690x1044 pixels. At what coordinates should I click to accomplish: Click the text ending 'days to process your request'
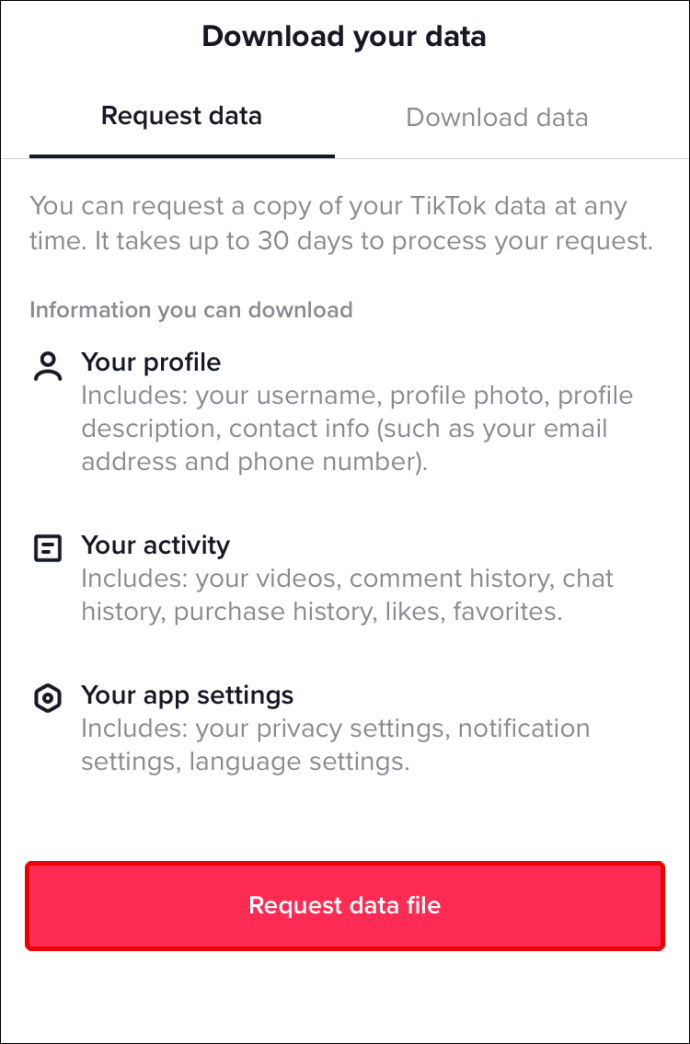pyautogui.click(x=341, y=241)
